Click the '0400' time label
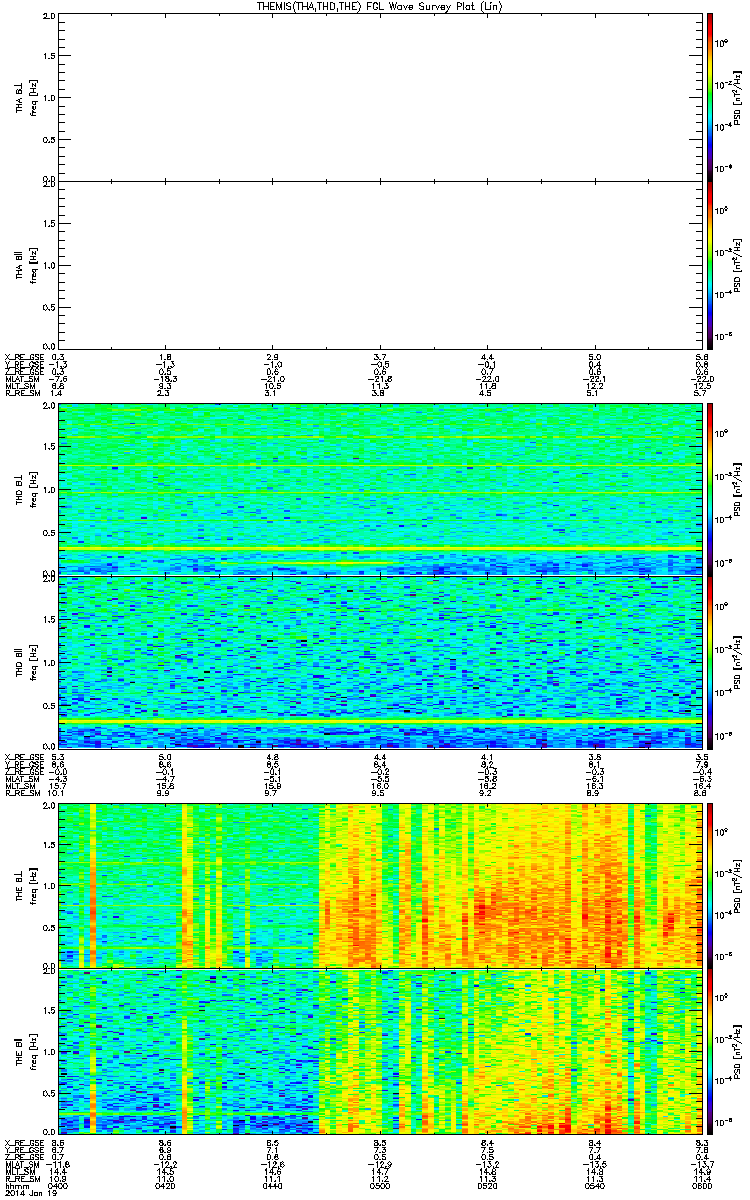The image size is (750, 1200). (58, 1185)
